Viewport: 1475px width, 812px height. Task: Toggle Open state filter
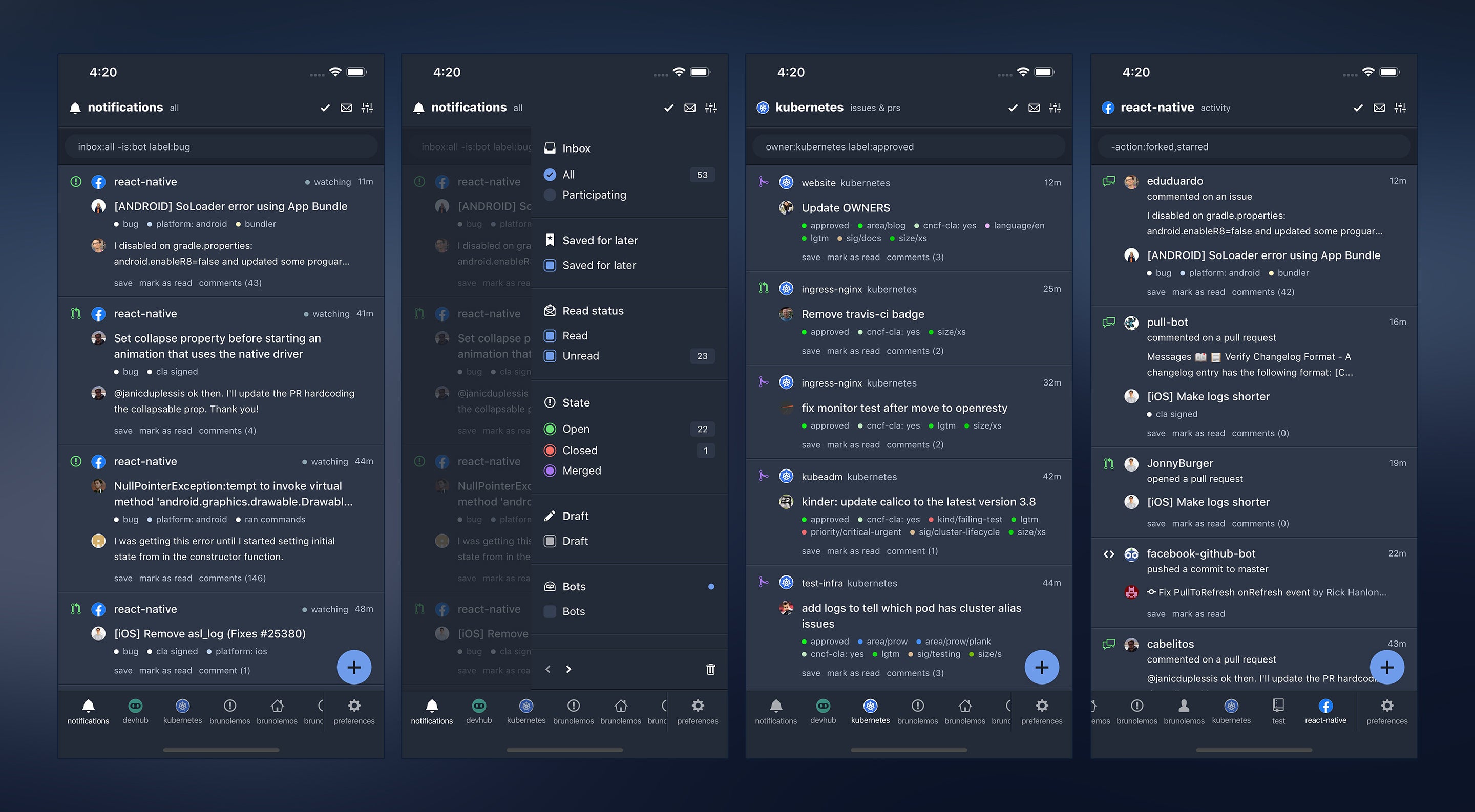550,429
